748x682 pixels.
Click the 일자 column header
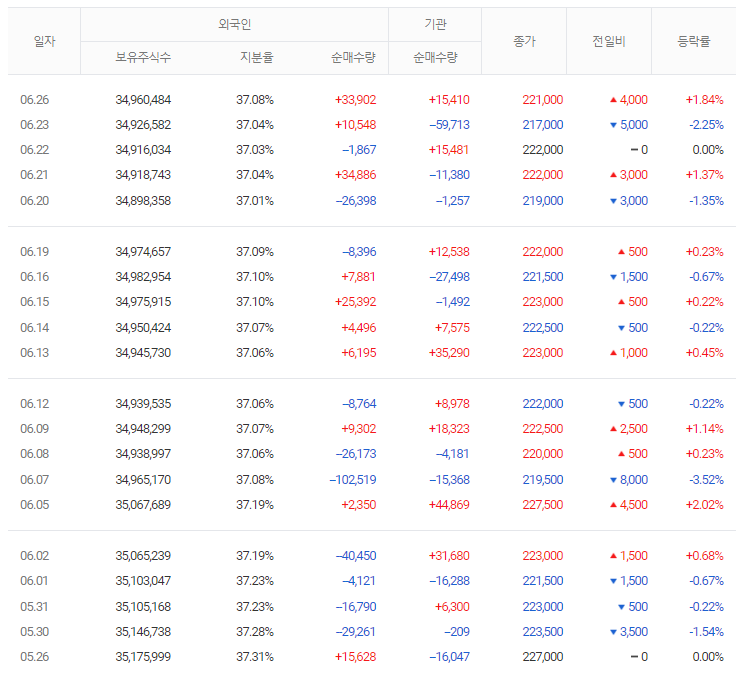[x=44, y=41]
